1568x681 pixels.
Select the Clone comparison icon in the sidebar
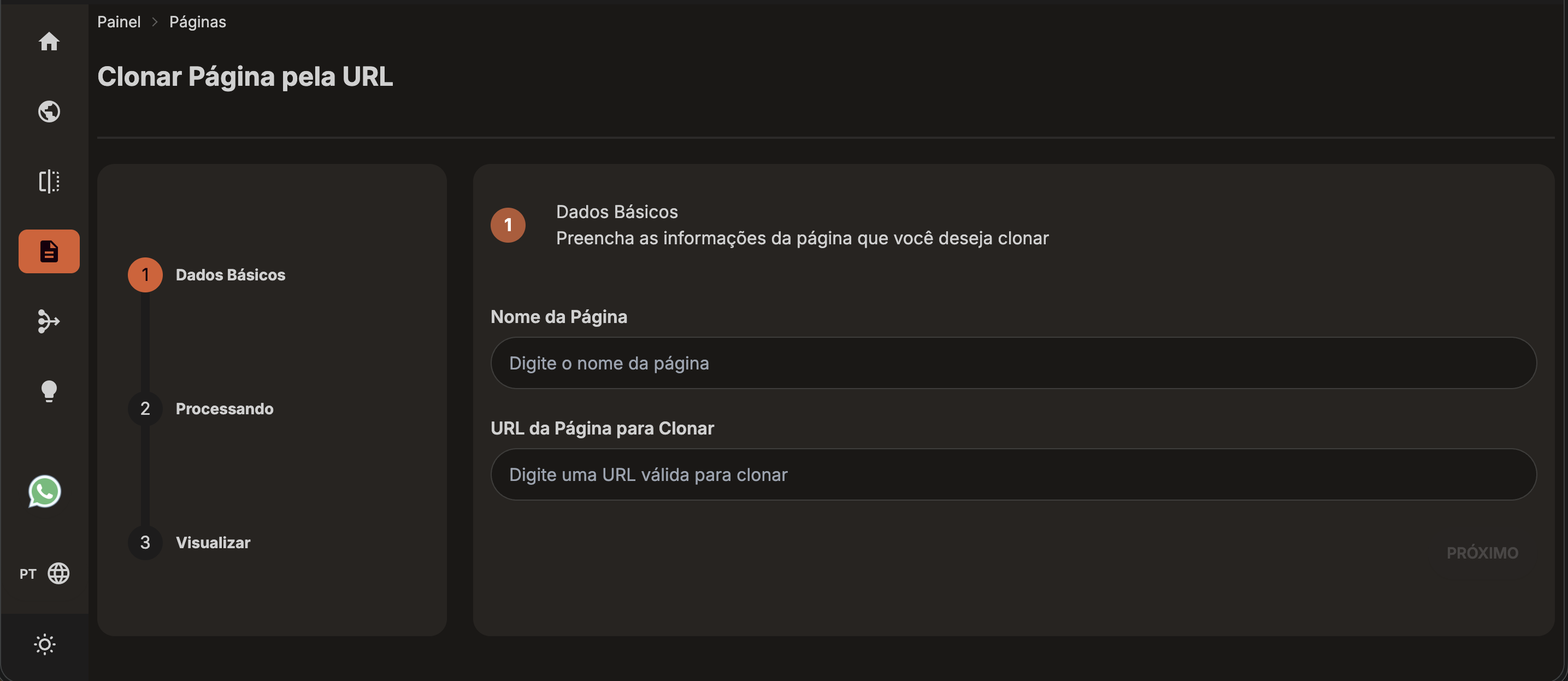tap(49, 181)
